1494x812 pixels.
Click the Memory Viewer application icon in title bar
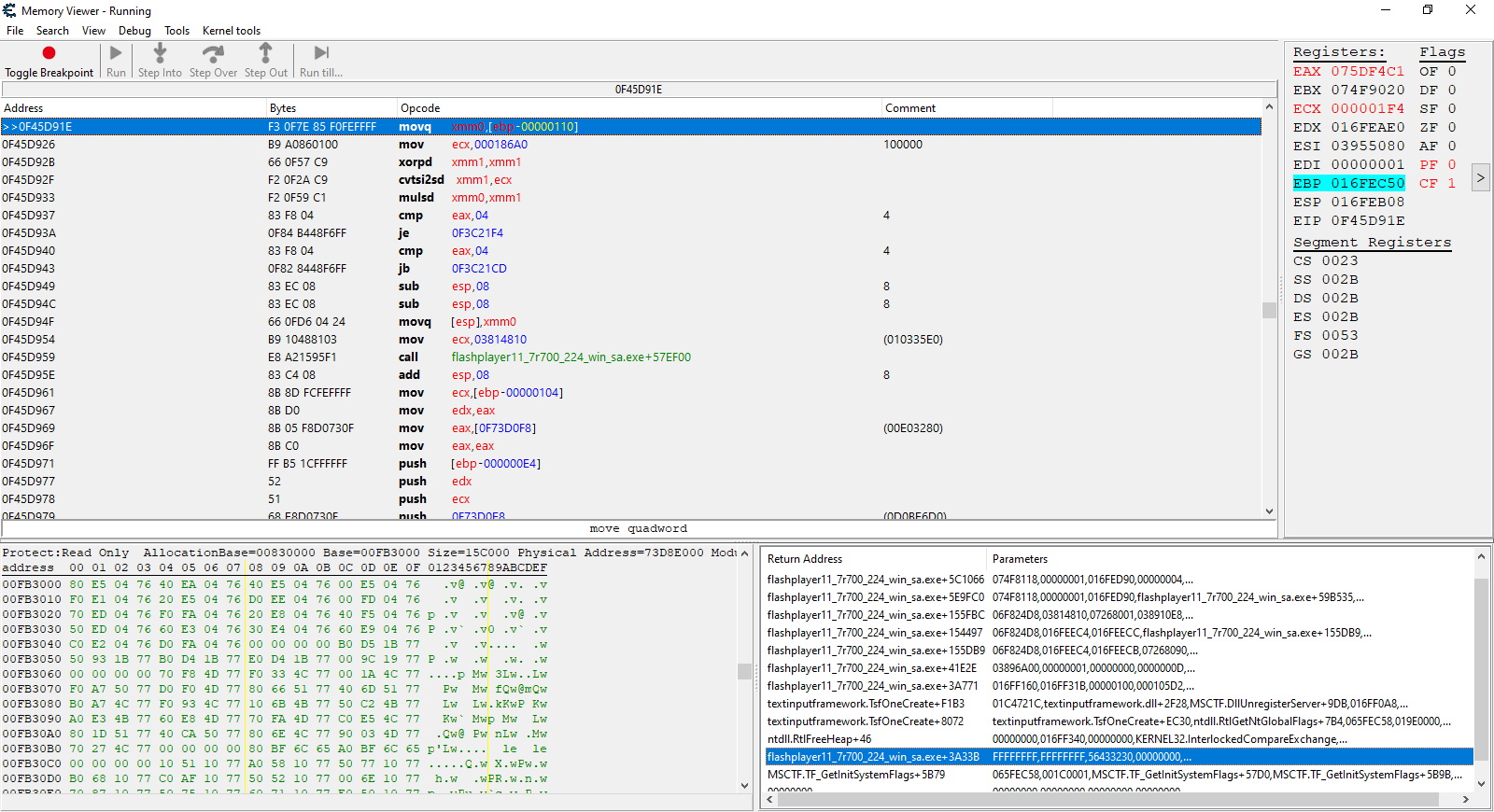[x=9, y=10]
